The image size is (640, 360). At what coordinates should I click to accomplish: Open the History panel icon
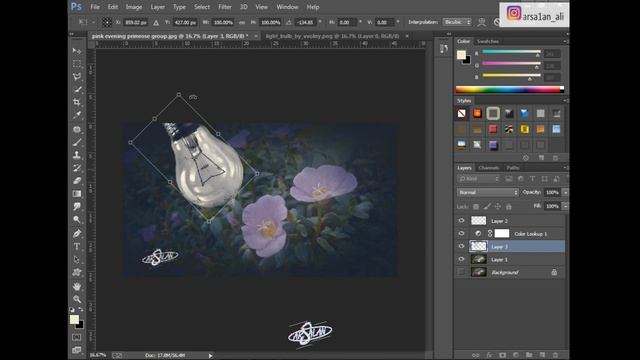point(444,49)
